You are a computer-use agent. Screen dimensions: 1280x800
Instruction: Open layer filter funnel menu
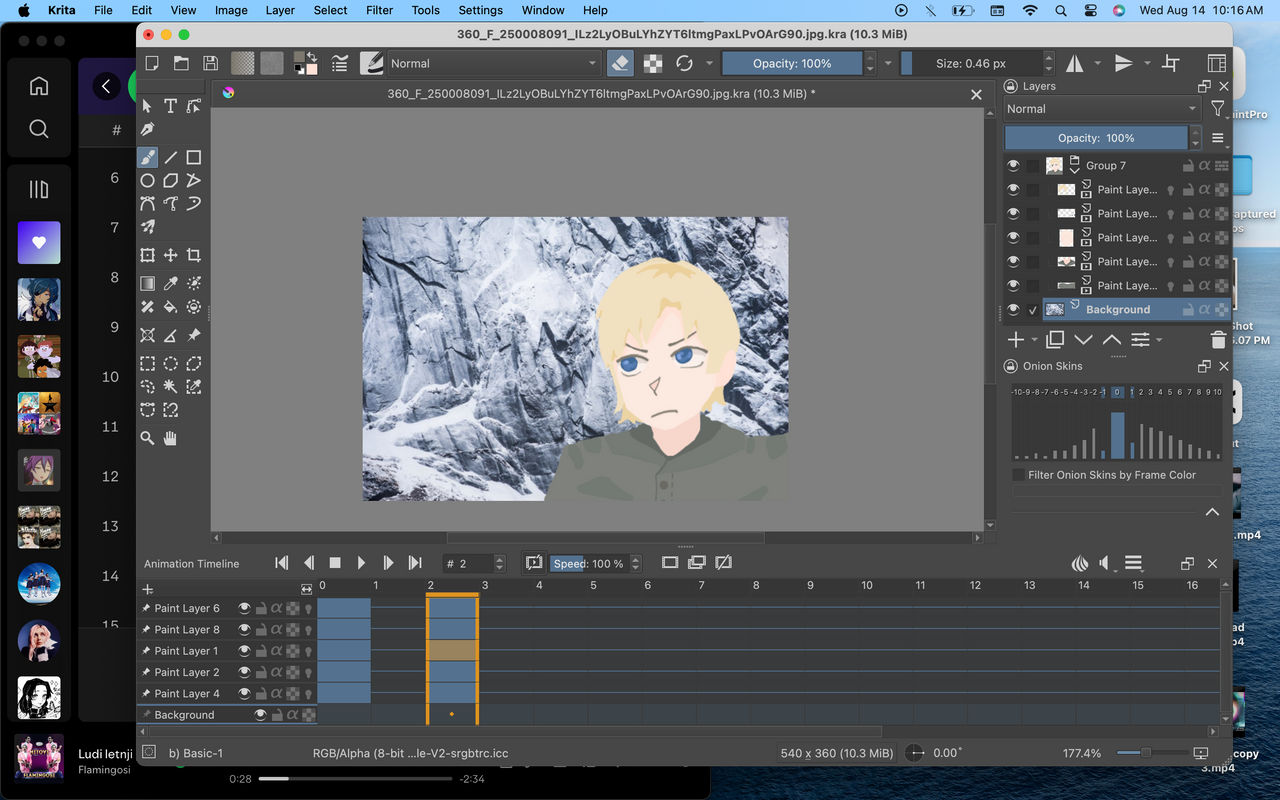pos(1217,109)
